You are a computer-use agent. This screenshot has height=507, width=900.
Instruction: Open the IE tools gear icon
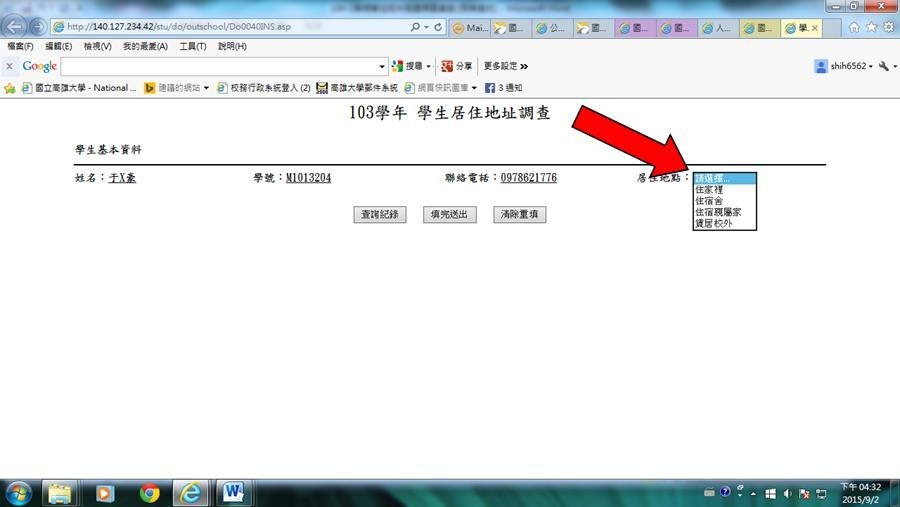(887, 27)
